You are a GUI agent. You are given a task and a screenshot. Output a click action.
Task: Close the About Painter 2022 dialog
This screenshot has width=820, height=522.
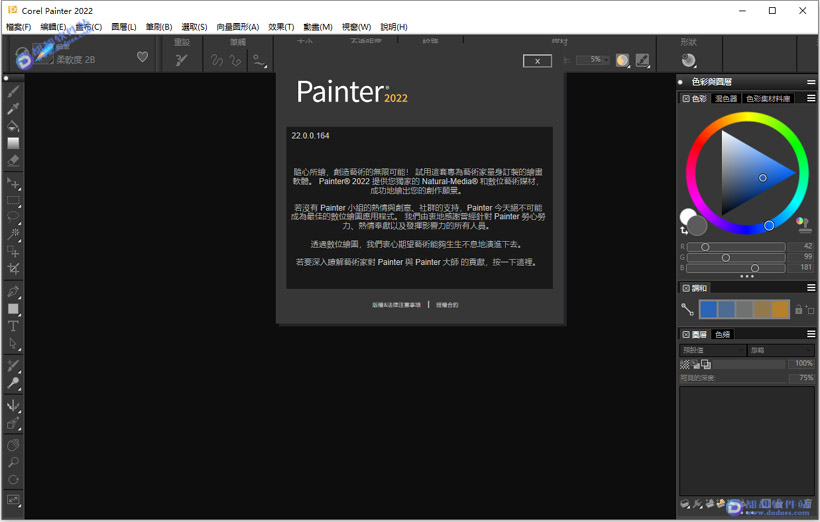(x=537, y=61)
